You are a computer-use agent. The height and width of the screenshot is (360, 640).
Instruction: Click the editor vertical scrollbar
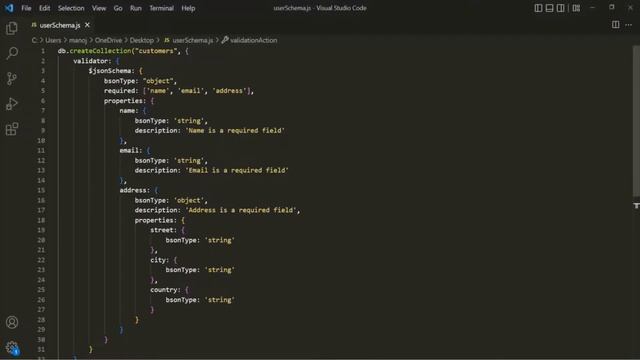click(x=636, y=121)
